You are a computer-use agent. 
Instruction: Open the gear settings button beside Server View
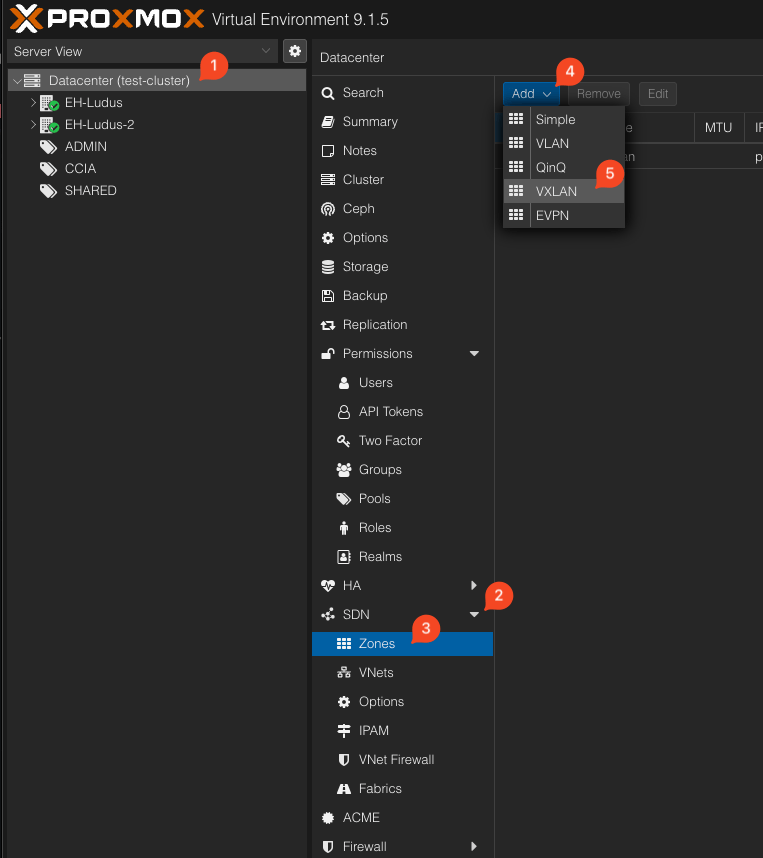click(x=294, y=51)
